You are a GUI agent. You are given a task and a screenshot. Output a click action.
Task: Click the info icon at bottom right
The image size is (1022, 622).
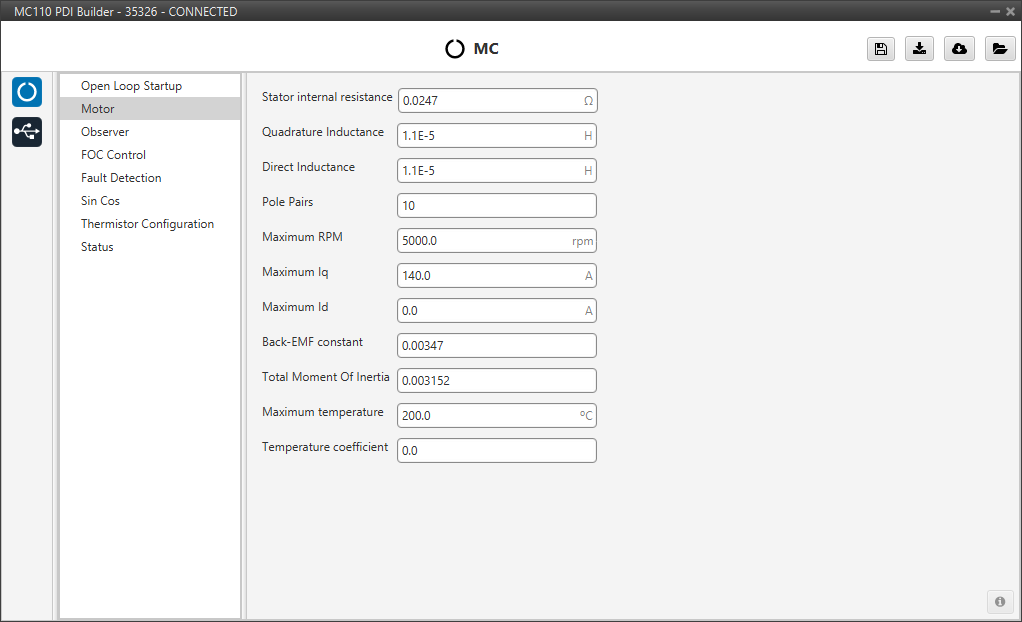click(x=999, y=601)
